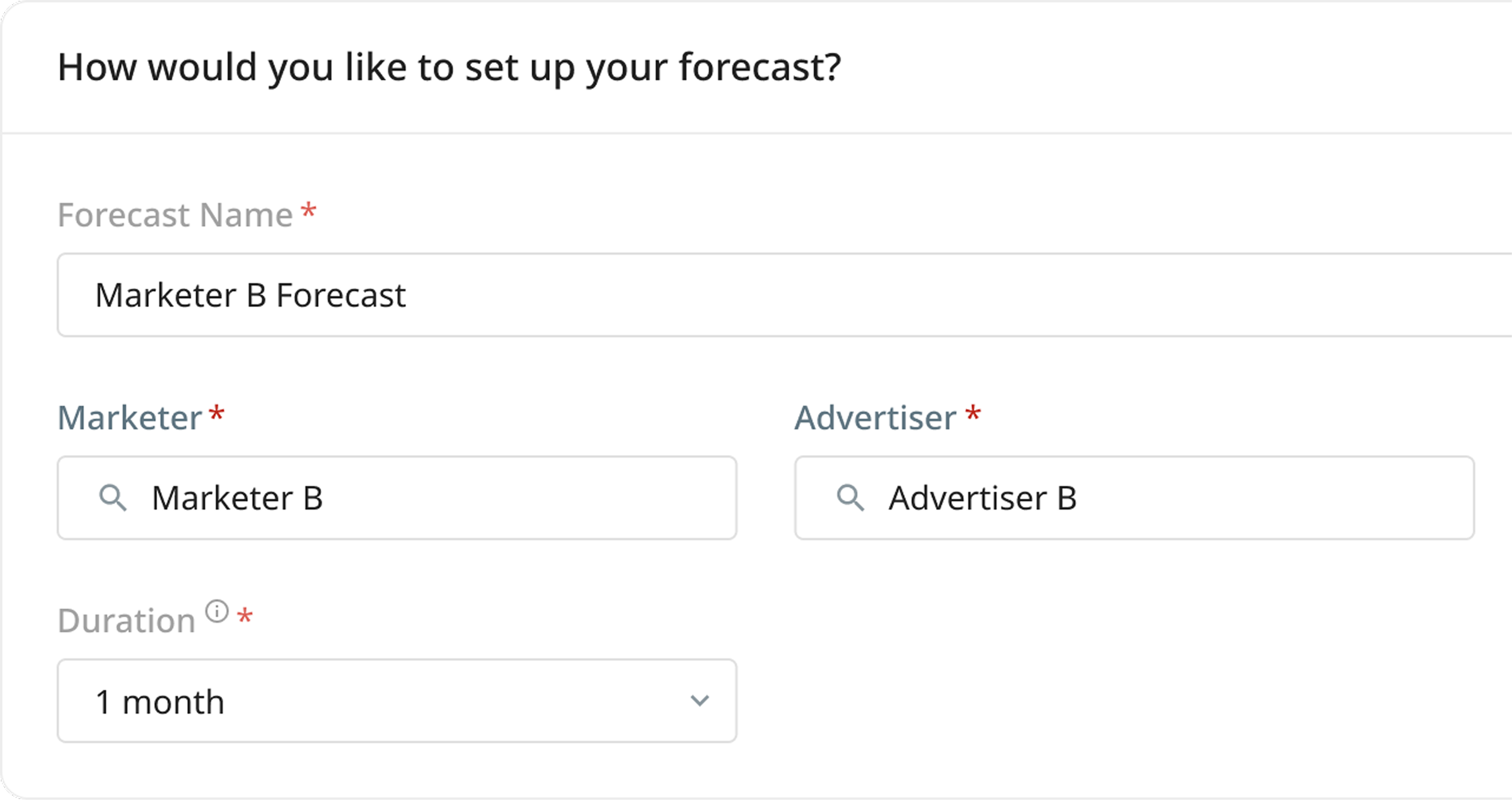
Task: Click inside the Advertiser search box
Action: [x=1233, y=498]
